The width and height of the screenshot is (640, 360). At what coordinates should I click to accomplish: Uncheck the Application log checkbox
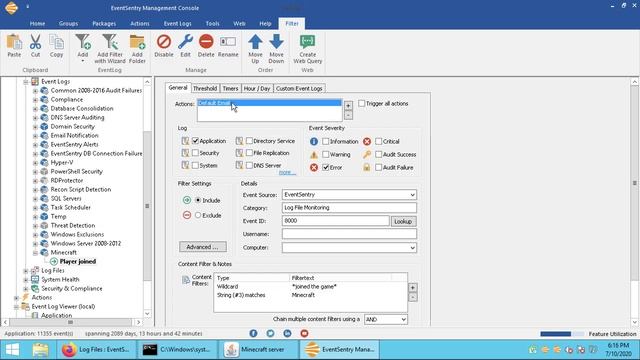tap(195, 141)
